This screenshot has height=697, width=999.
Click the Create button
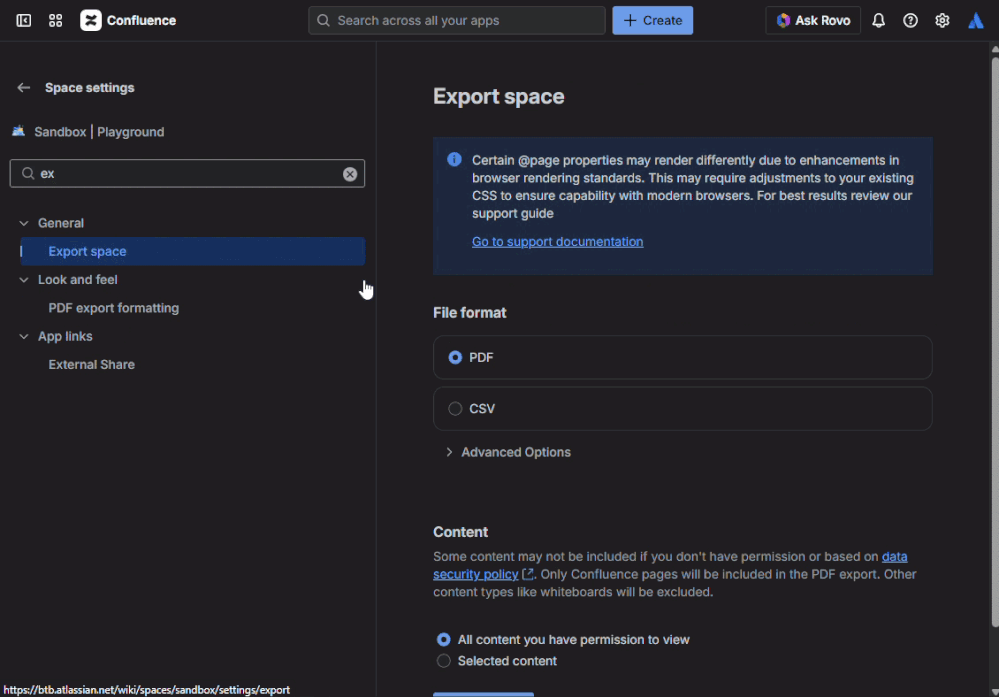click(652, 20)
